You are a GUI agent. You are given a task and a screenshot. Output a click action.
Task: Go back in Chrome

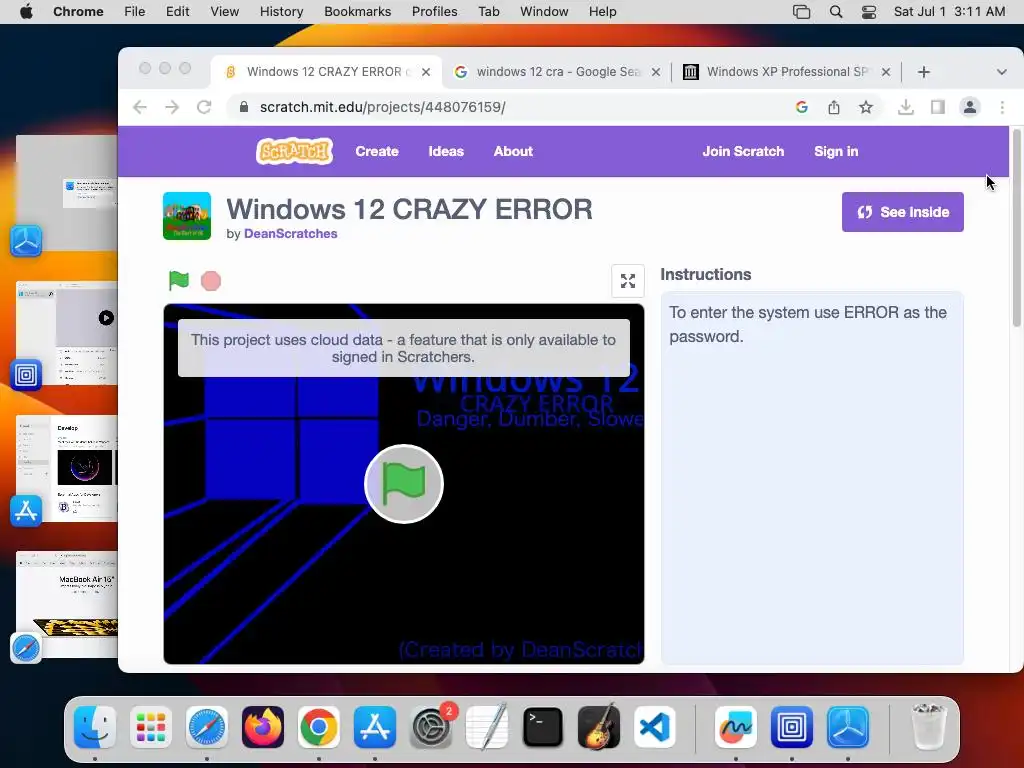tap(140, 107)
